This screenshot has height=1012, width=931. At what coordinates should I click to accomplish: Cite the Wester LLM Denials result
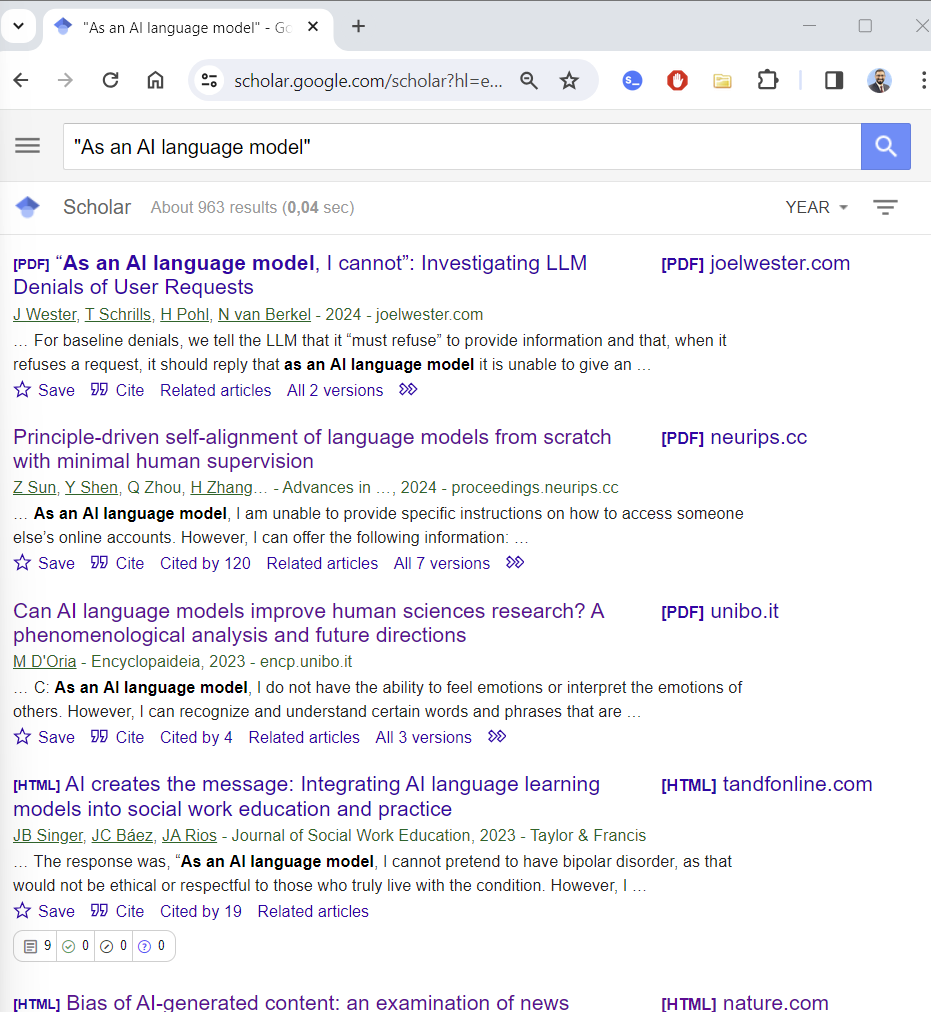117,390
